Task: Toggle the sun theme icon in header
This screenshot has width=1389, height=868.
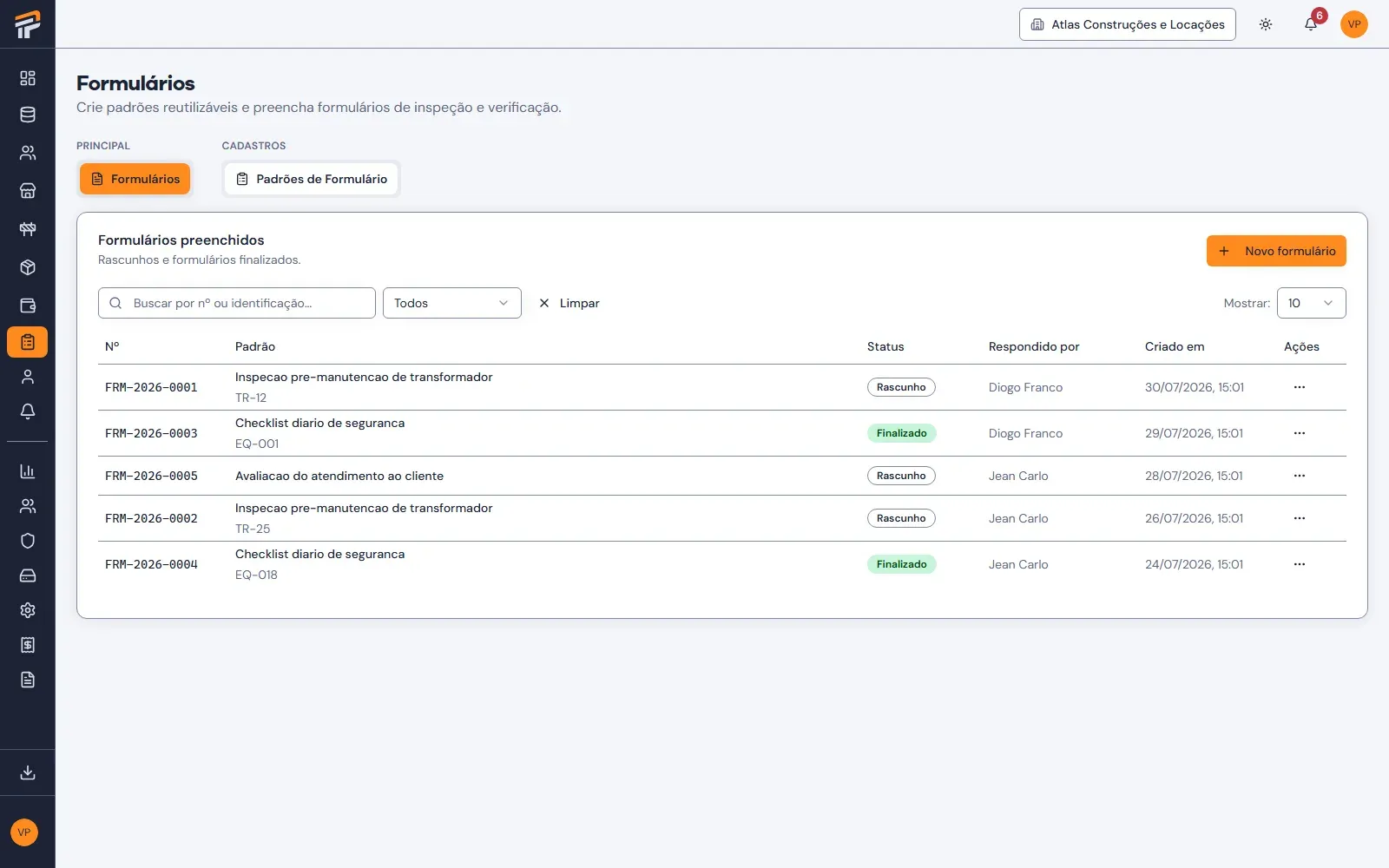Action: (x=1266, y=24)
